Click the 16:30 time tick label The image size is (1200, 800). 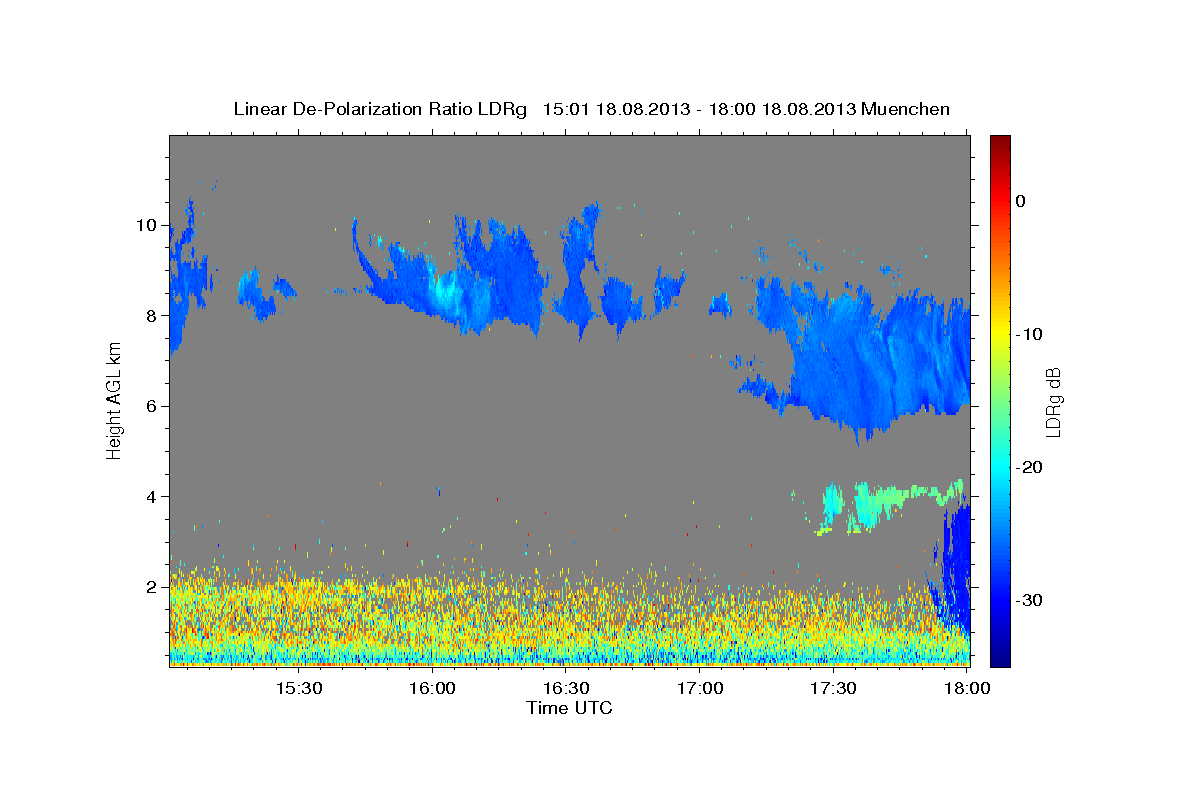[566, 689]
